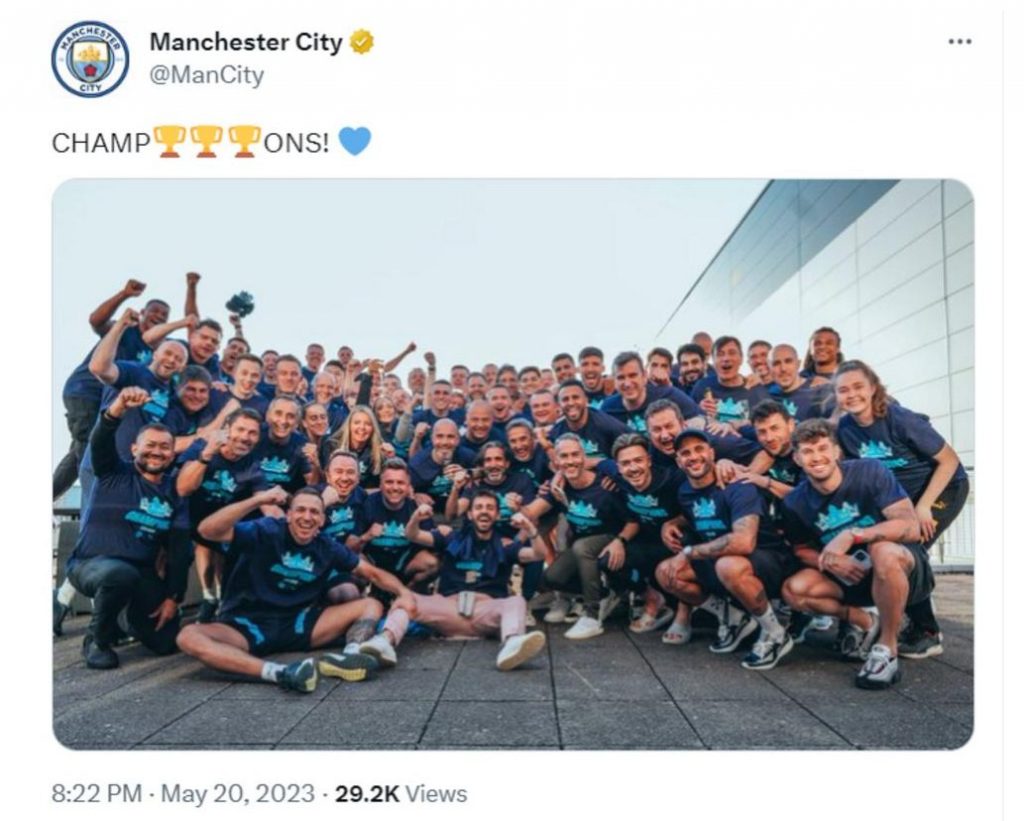Screen dimensions: 1024x821
Task: Click the middle trophy emoji
Action: (x=207, y=142)
